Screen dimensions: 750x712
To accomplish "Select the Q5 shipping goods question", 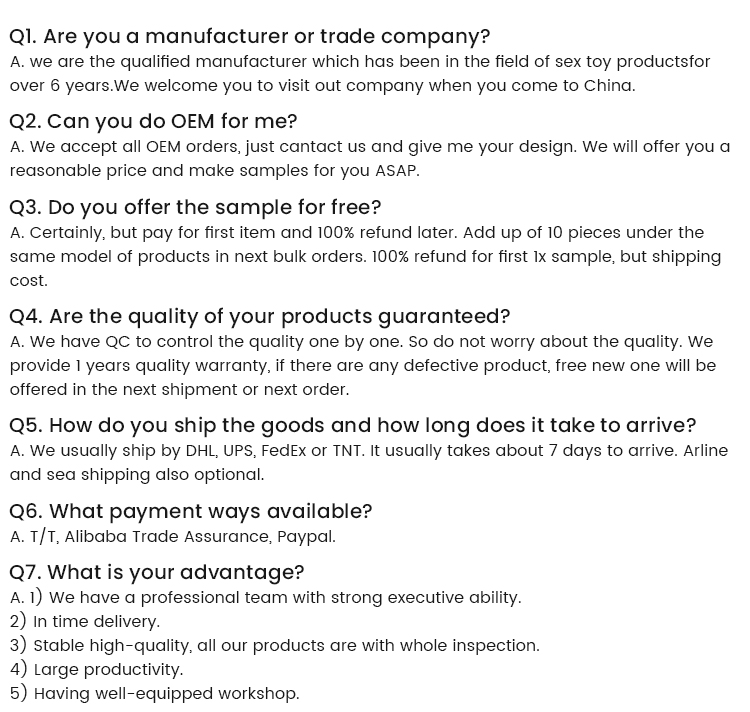I will [x=352, y=426].
